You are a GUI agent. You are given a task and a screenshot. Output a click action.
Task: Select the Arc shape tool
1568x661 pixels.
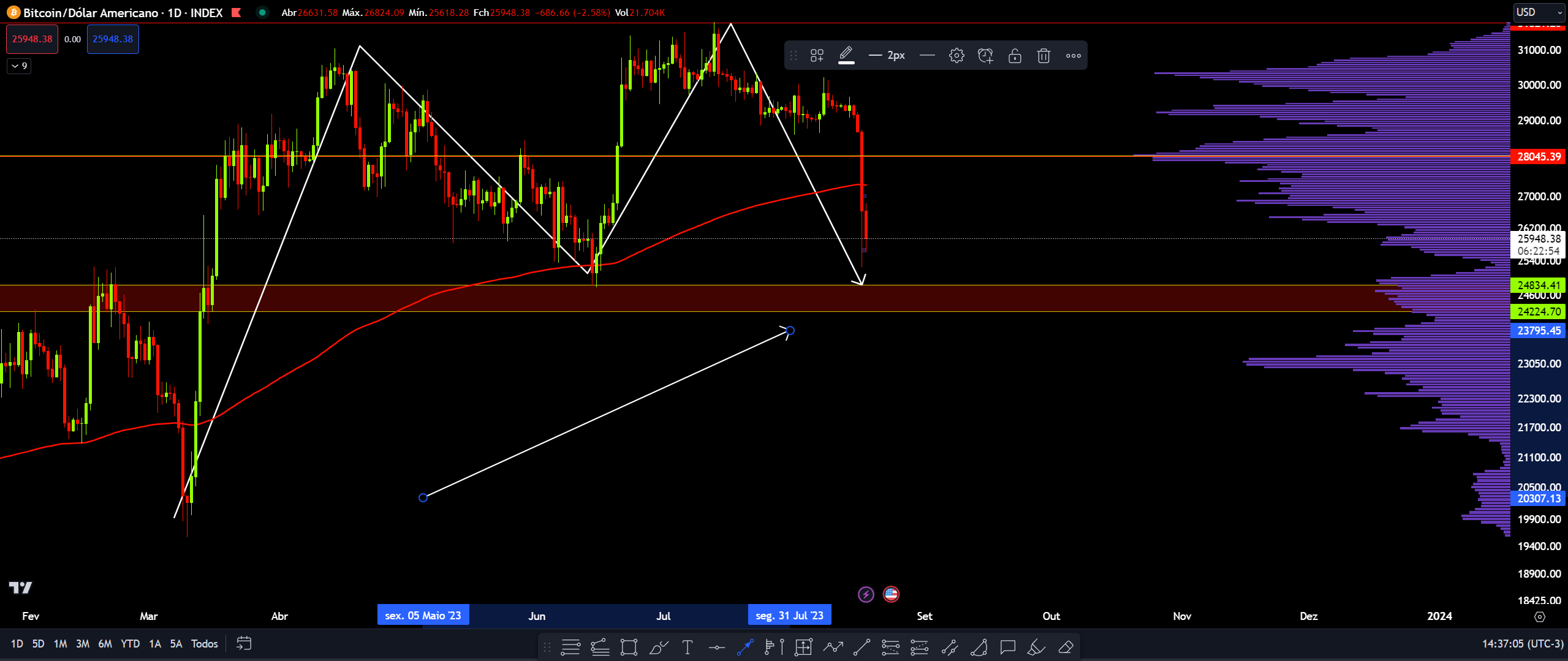pyautogui.click(x=979, y=647)
